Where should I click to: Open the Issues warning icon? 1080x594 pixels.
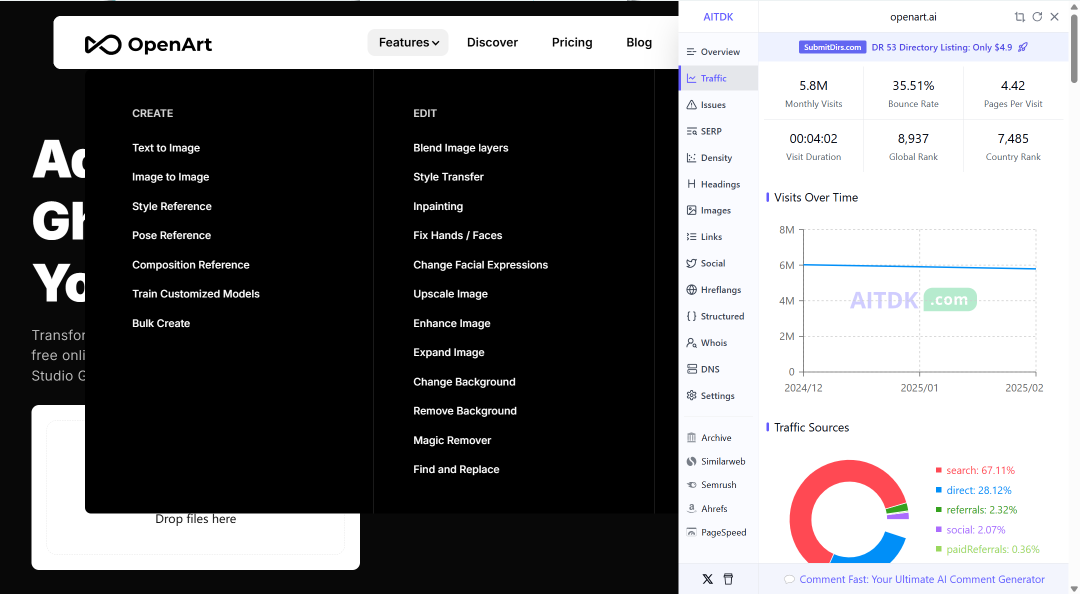point(691,105)
